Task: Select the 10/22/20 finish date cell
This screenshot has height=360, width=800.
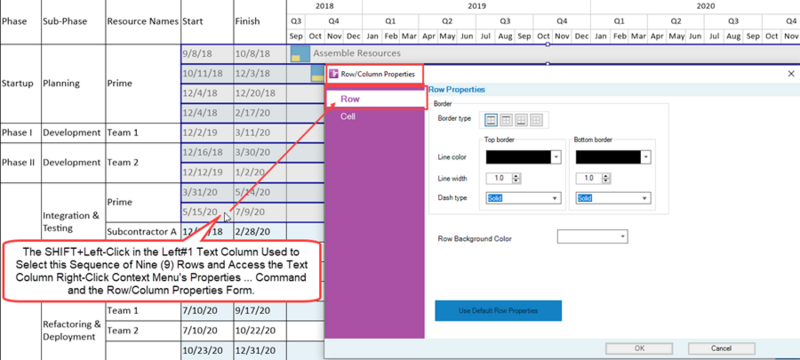Action: point(260,330)
